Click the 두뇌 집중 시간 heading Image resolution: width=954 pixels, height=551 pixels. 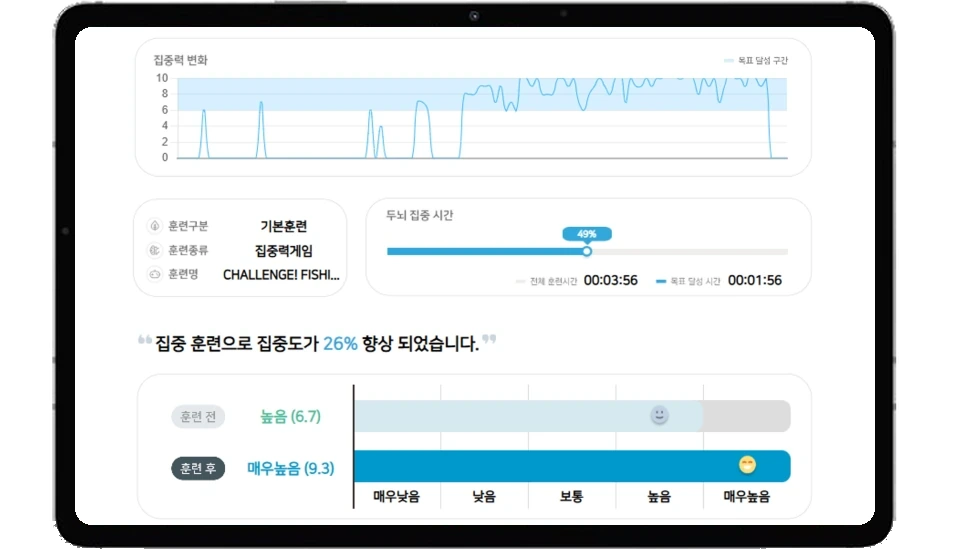[419, 215]
